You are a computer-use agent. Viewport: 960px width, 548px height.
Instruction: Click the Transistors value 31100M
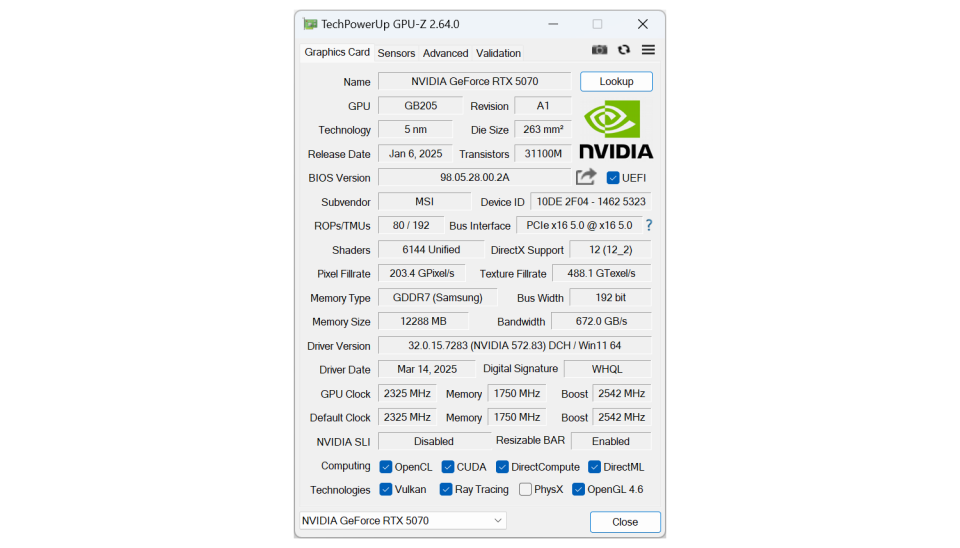coord(543,154)
